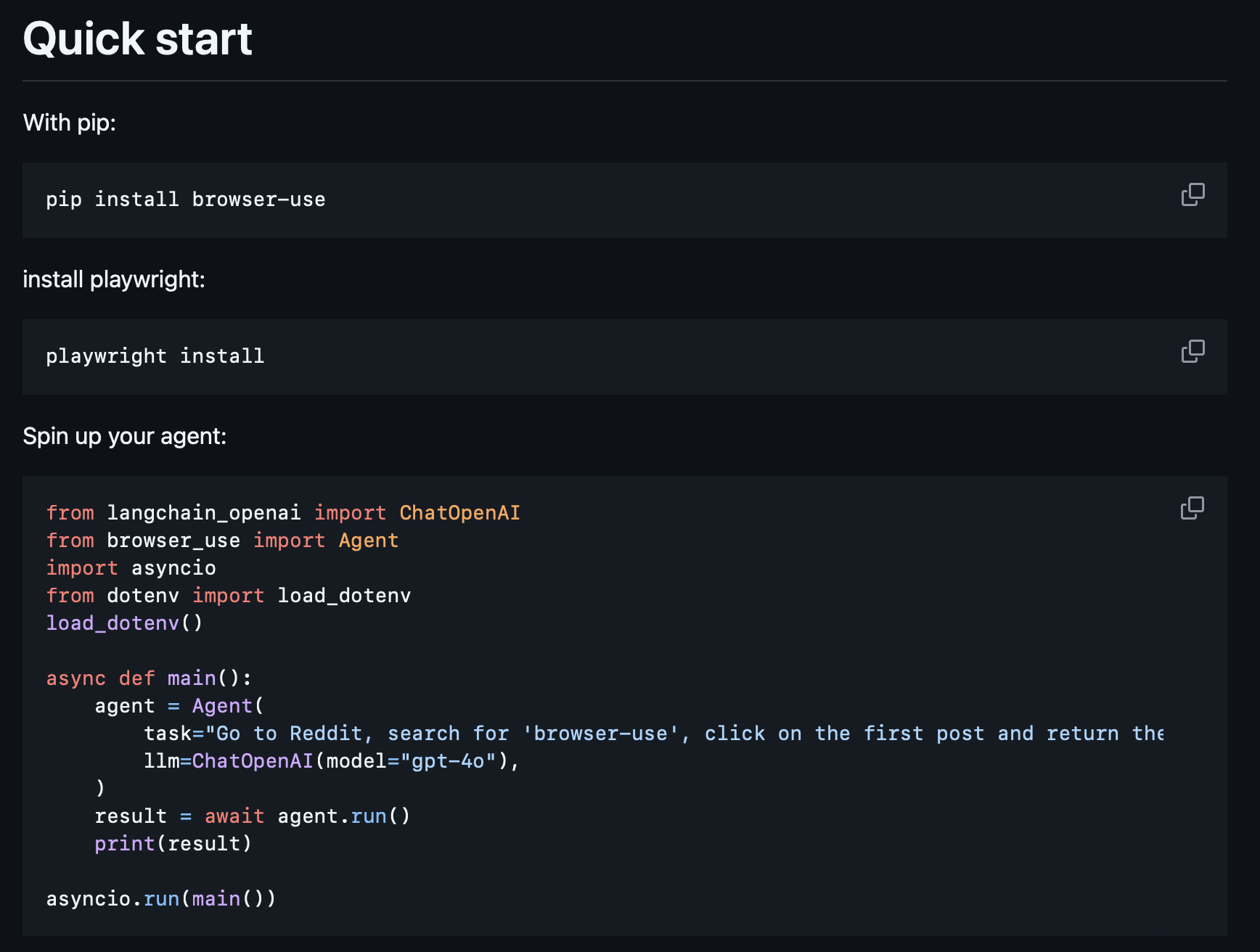Viewport: 1260px width, 952px height.
Task: Click the "pip install browser-use" code text
Action: point(186,200)
